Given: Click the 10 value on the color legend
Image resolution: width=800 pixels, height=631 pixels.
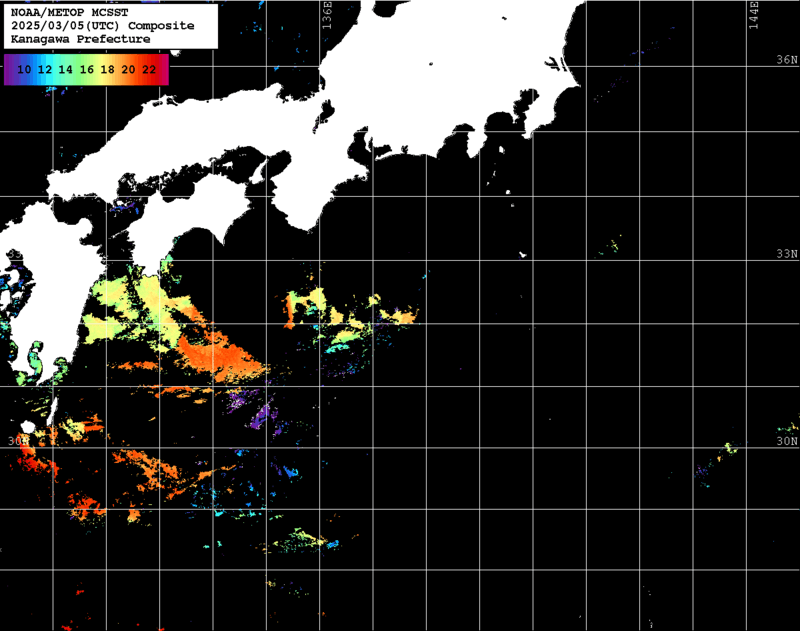Looking at the screenshot, I should [x=24, y=69].
